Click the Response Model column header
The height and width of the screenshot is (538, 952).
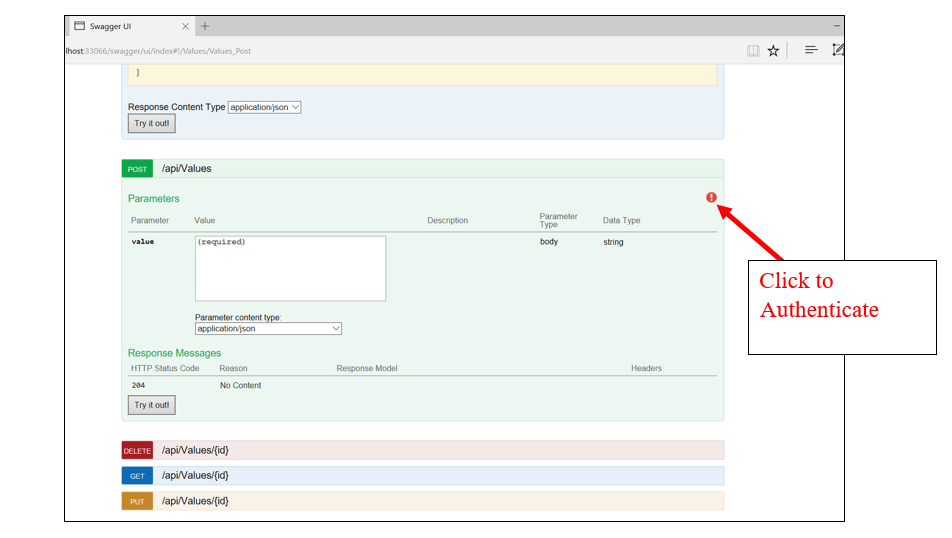coord(367,369)
